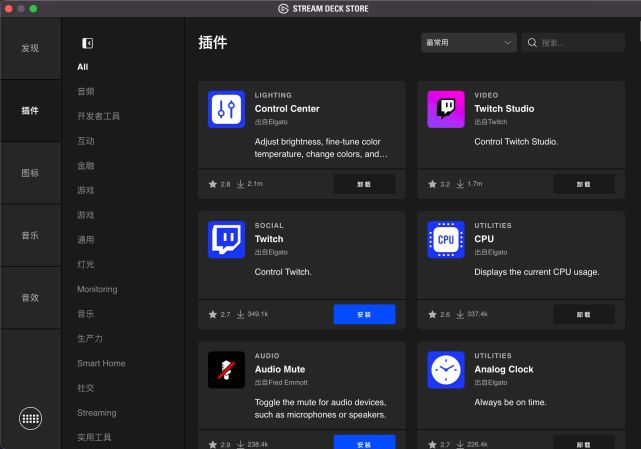Select the Smart Home category
The height and width of the screenshot is (449, 641).
(101, 363)
